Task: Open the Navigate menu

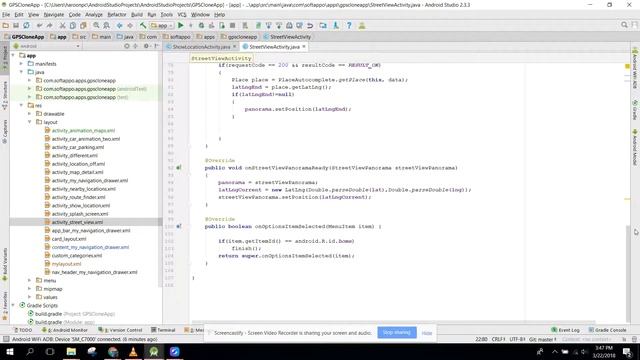Action: coord(54,15)
